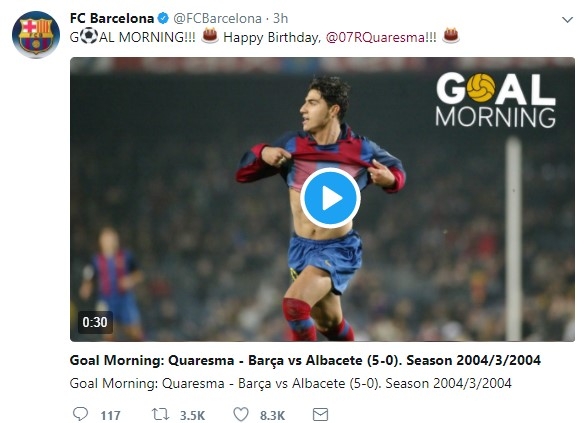Send tweet via direct message envelope icon

click(x=320, y=414)
